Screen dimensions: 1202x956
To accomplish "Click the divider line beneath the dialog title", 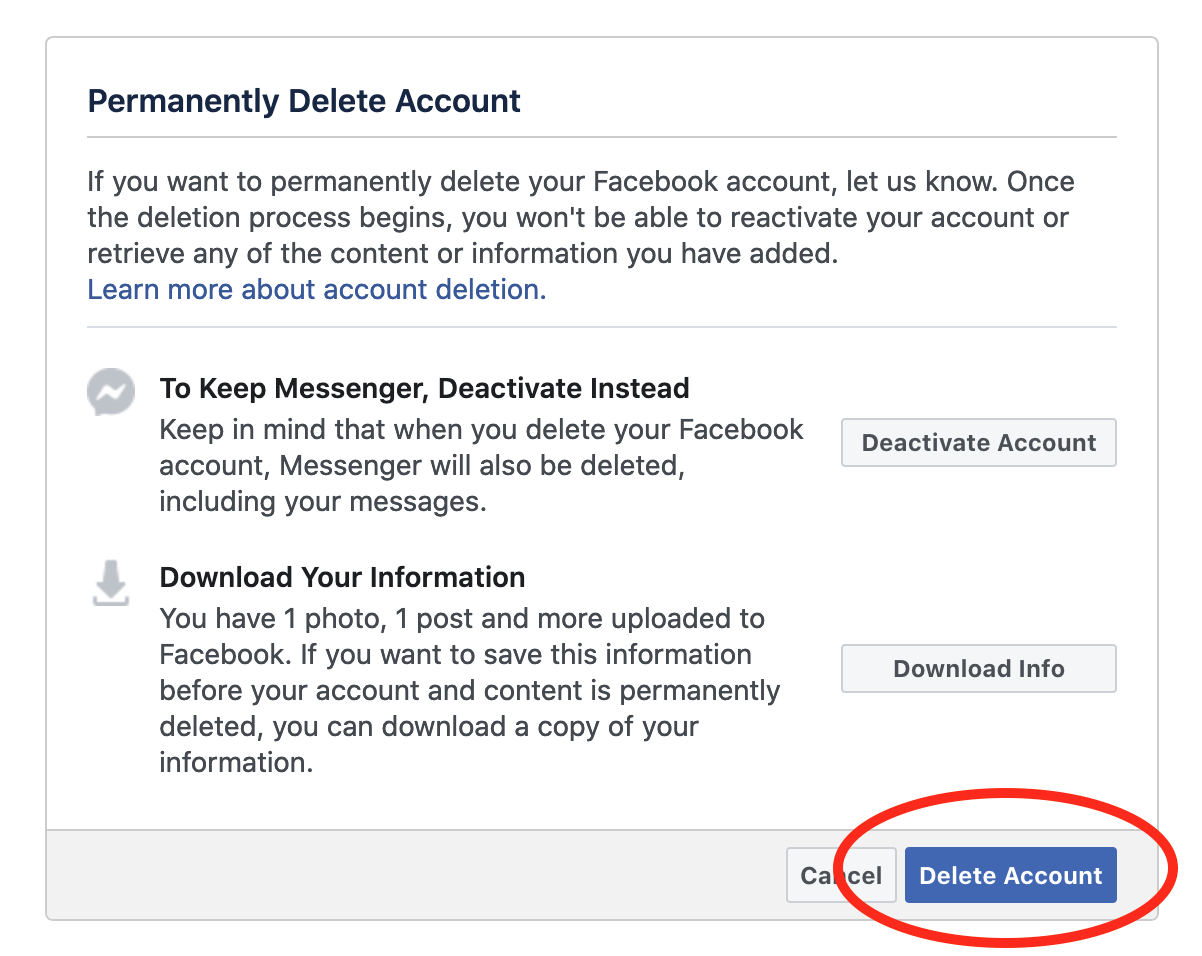I will click(602, 137).
